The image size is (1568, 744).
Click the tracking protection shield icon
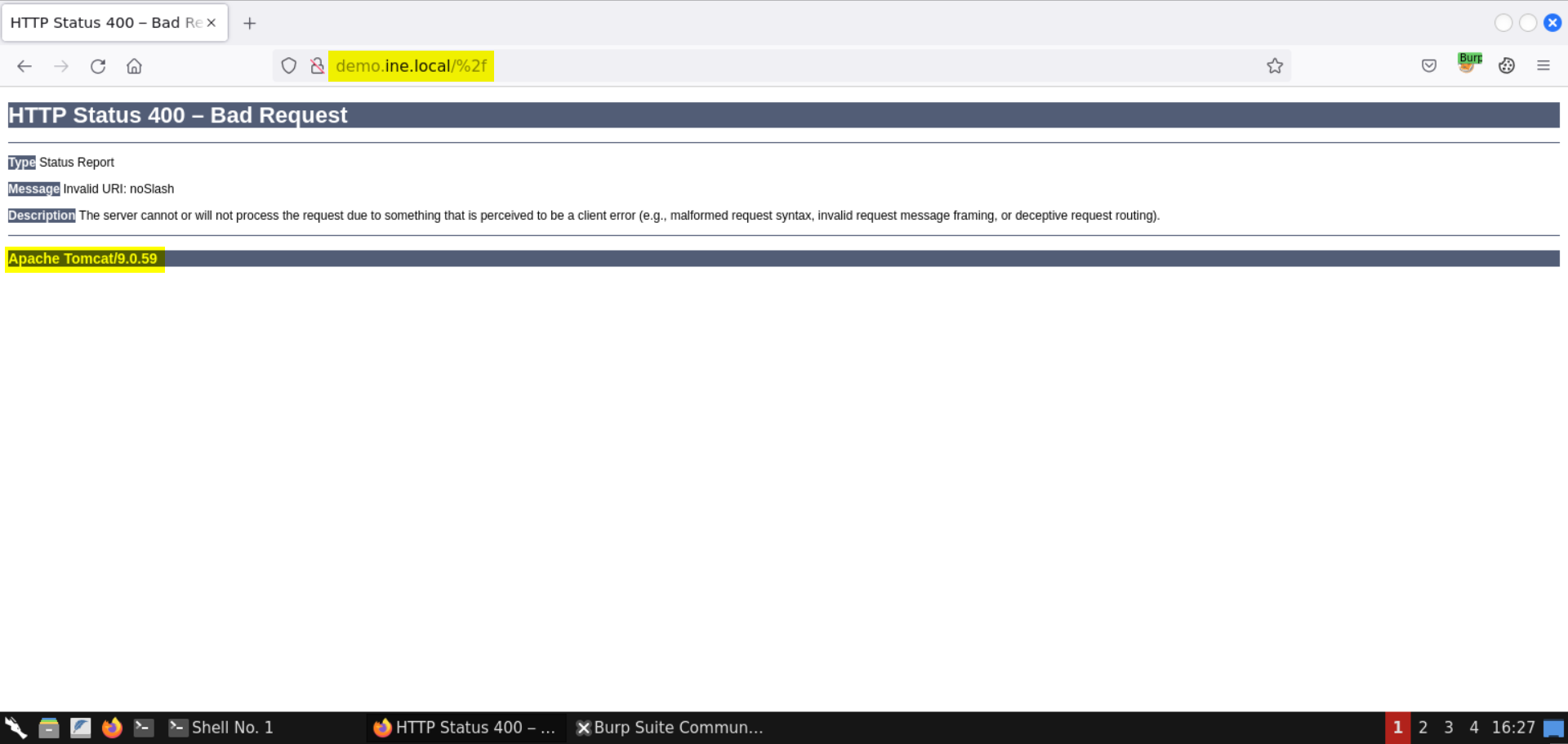click(288, 65)
